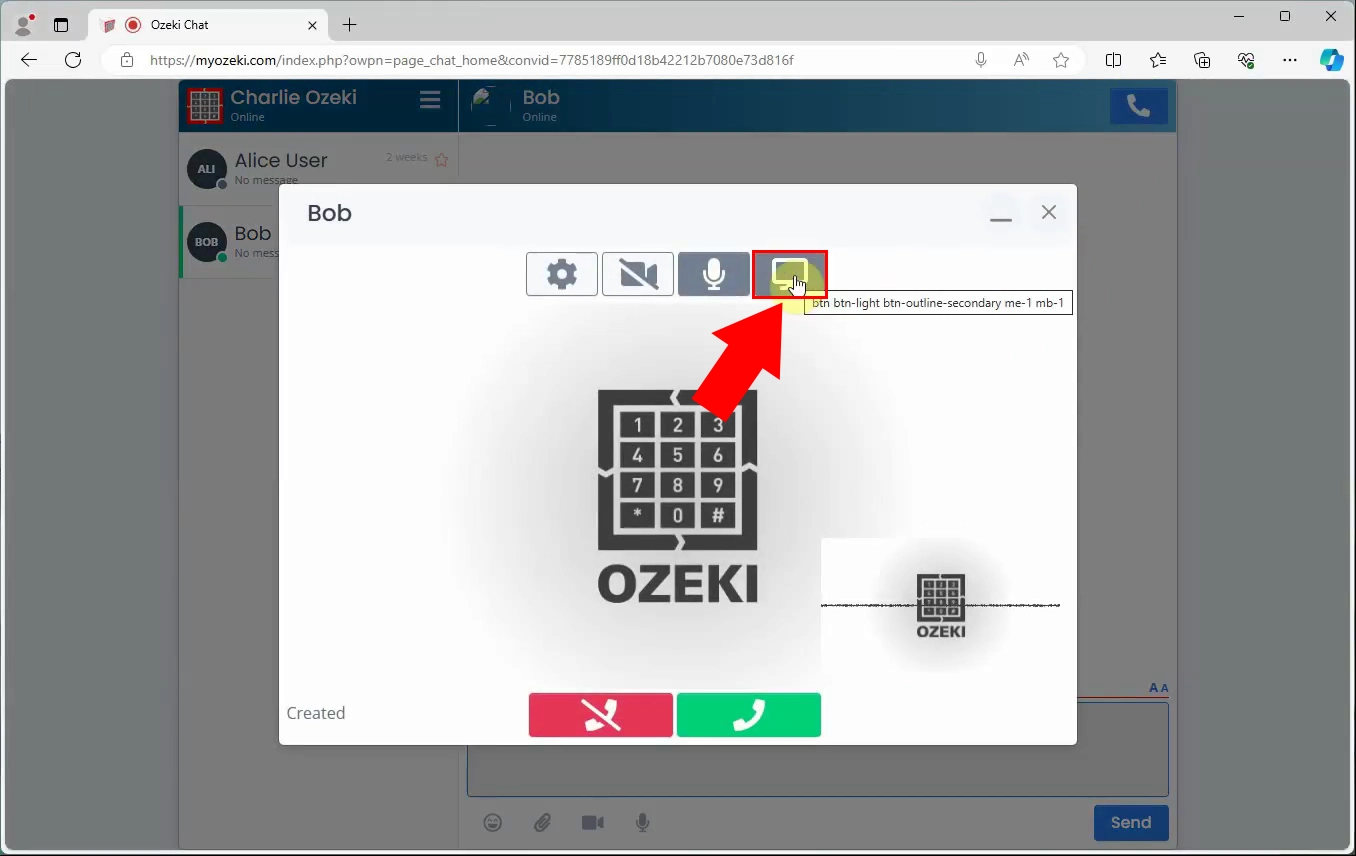
Task: Open emoji picker below message box
Action: (x=493, y=823)
